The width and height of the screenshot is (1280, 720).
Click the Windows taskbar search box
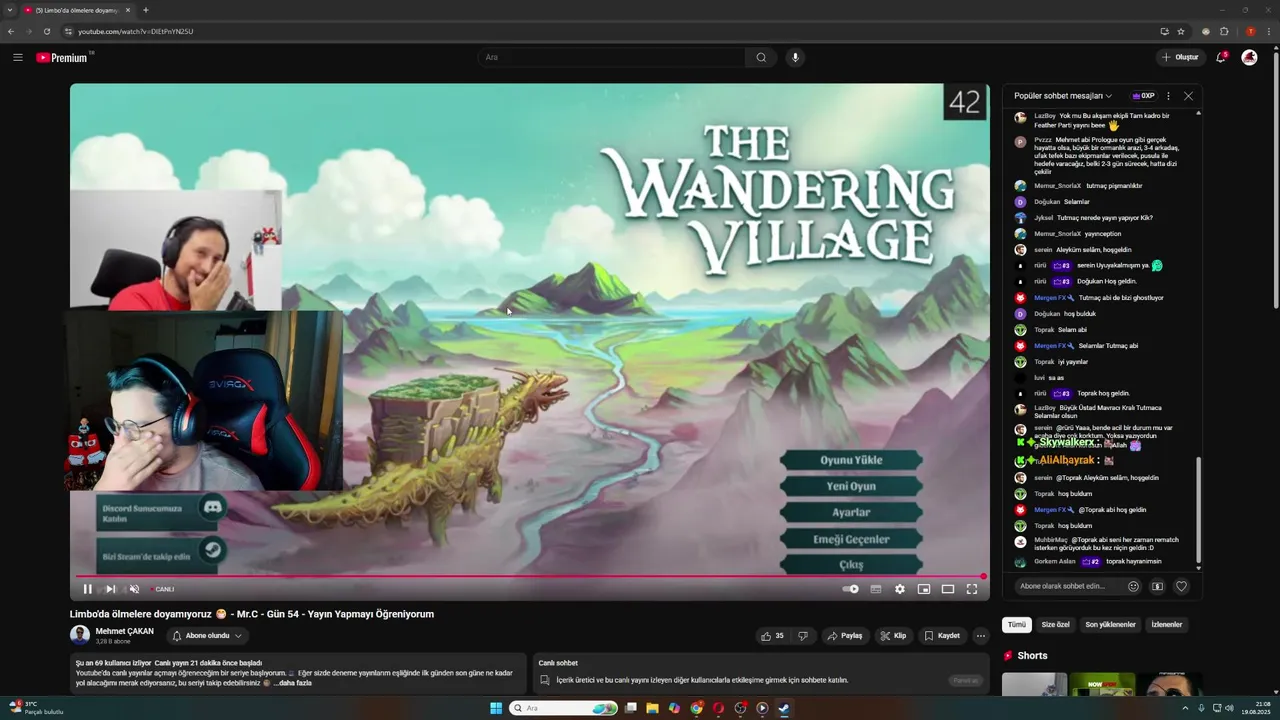click(x=563, y=708)
